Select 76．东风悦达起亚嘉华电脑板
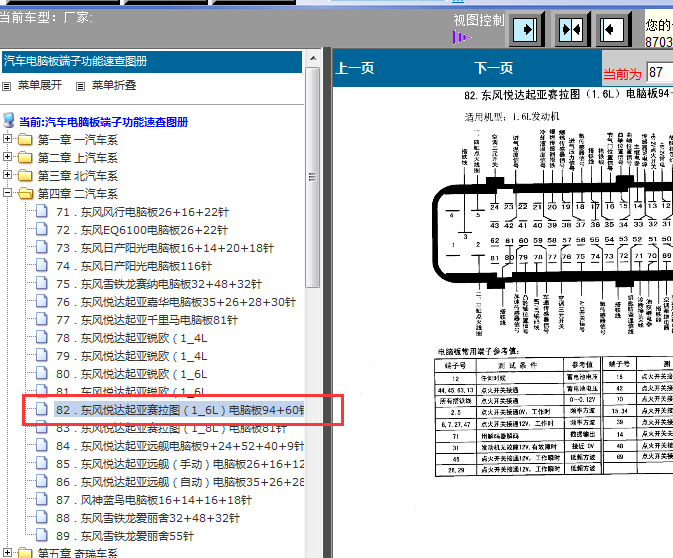 click(x=176, y=302)
